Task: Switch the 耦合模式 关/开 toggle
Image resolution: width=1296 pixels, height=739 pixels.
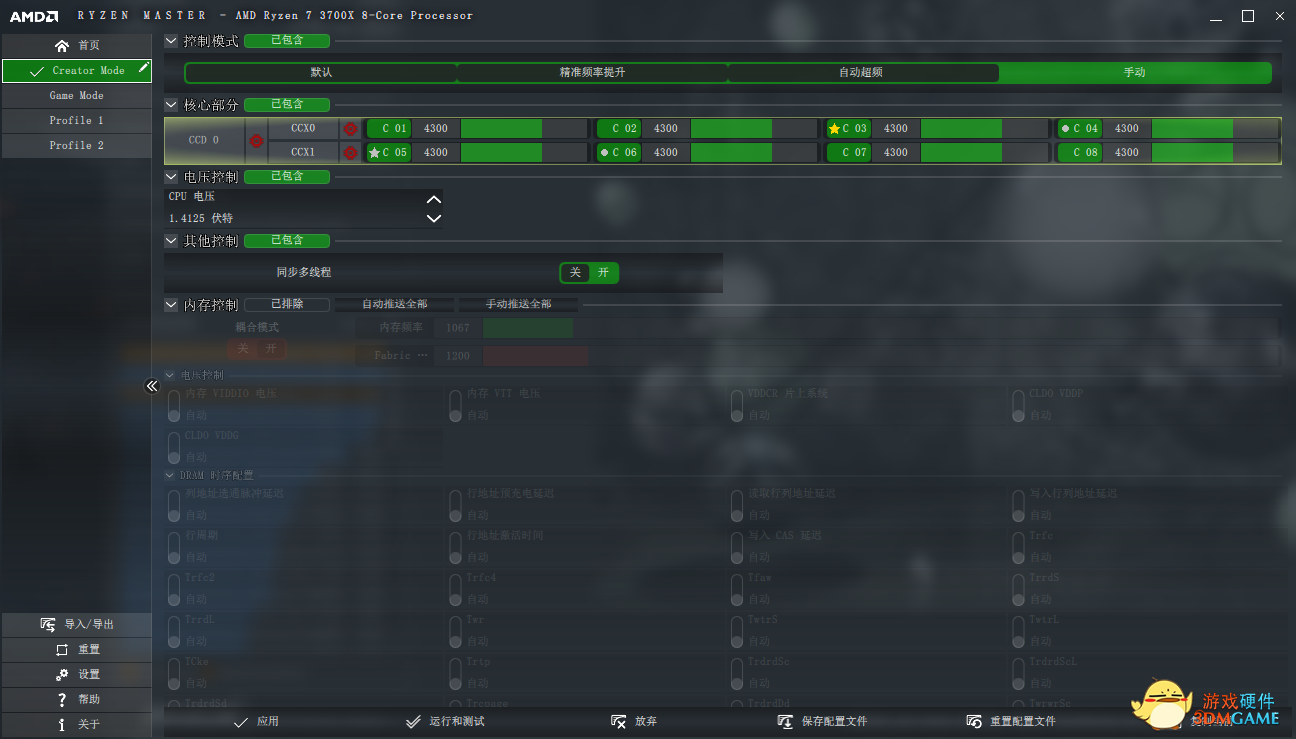Action: click(x=257, y=349)
